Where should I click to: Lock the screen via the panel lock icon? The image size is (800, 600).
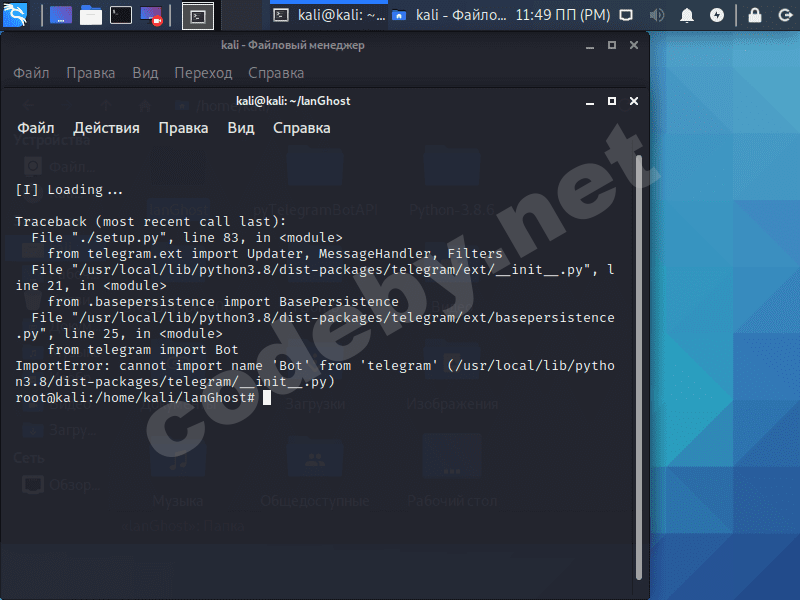click(x=755, y=14)
